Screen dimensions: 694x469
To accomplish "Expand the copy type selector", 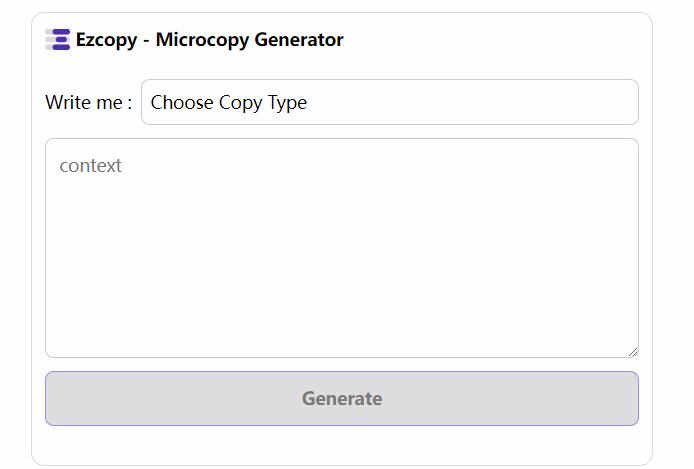I will 389,102.
